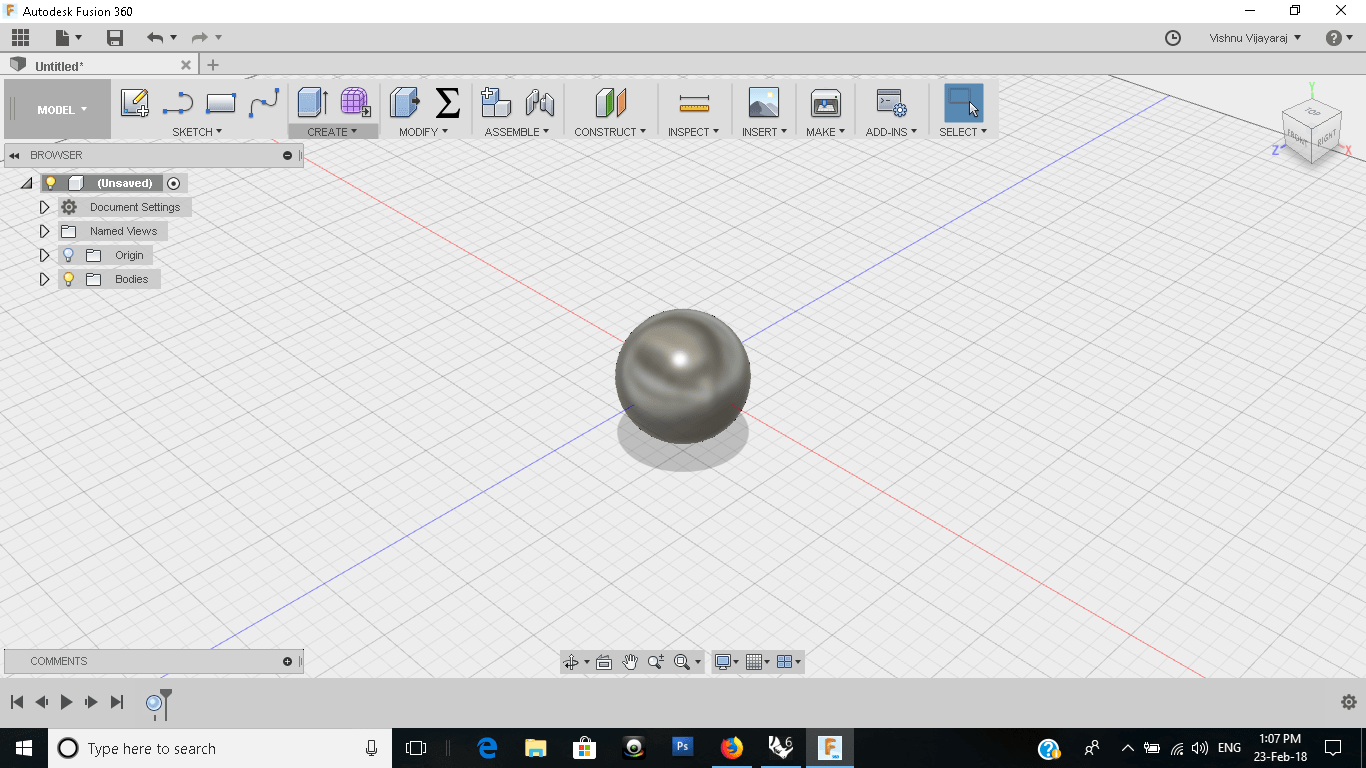Image resolution: width=1366 pixels, height=768 pixels.
Task: Expand the COMMENTS panel
Action: click(x=288, y=662)
